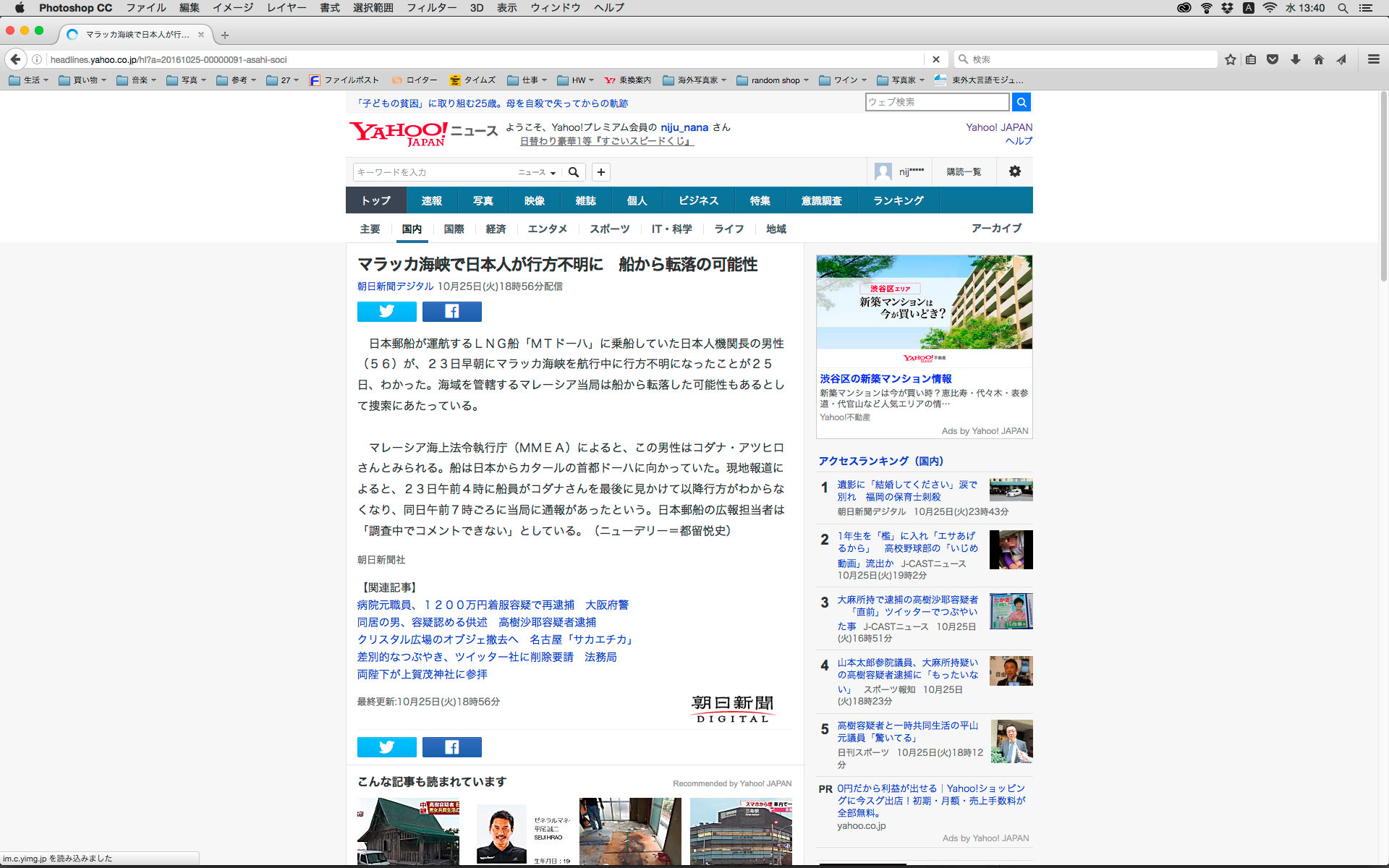The image size is (1389, 868).
Task: Click the 購読一覧 button
Action: coord(964,171)
